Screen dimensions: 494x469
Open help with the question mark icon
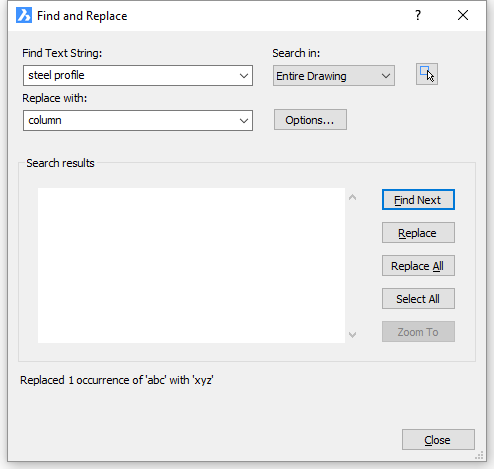418,15
